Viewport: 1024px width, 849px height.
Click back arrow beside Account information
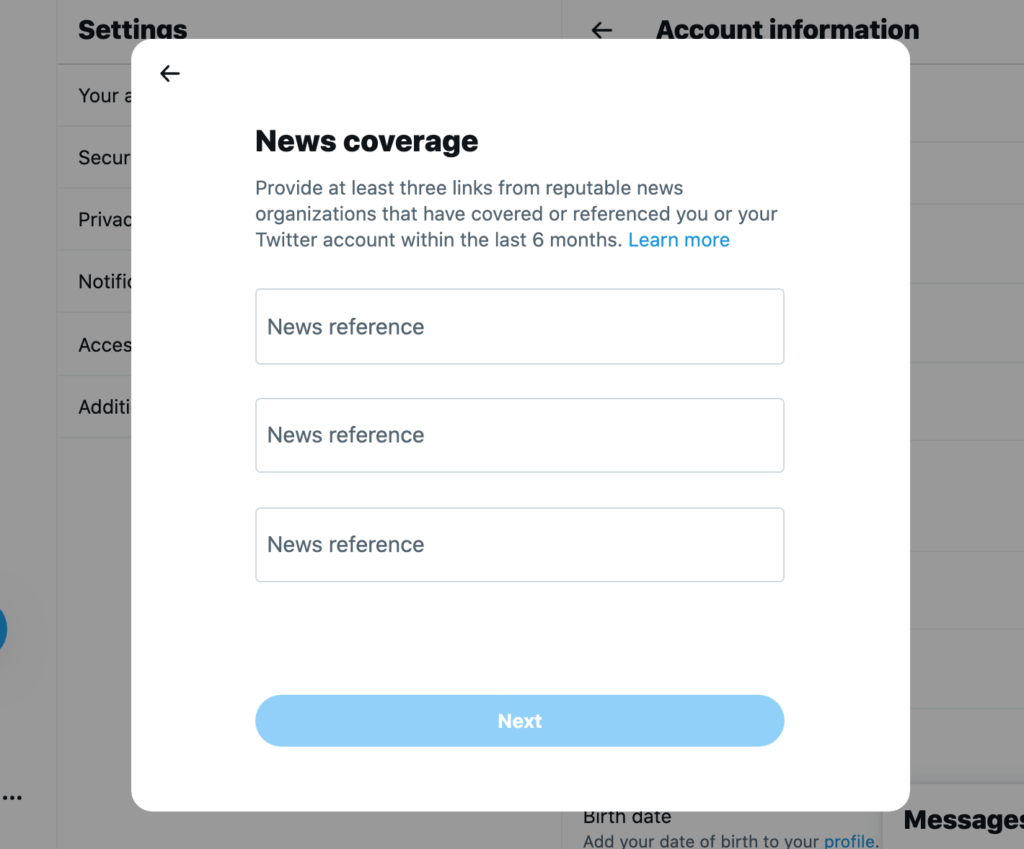coord(601,30)
